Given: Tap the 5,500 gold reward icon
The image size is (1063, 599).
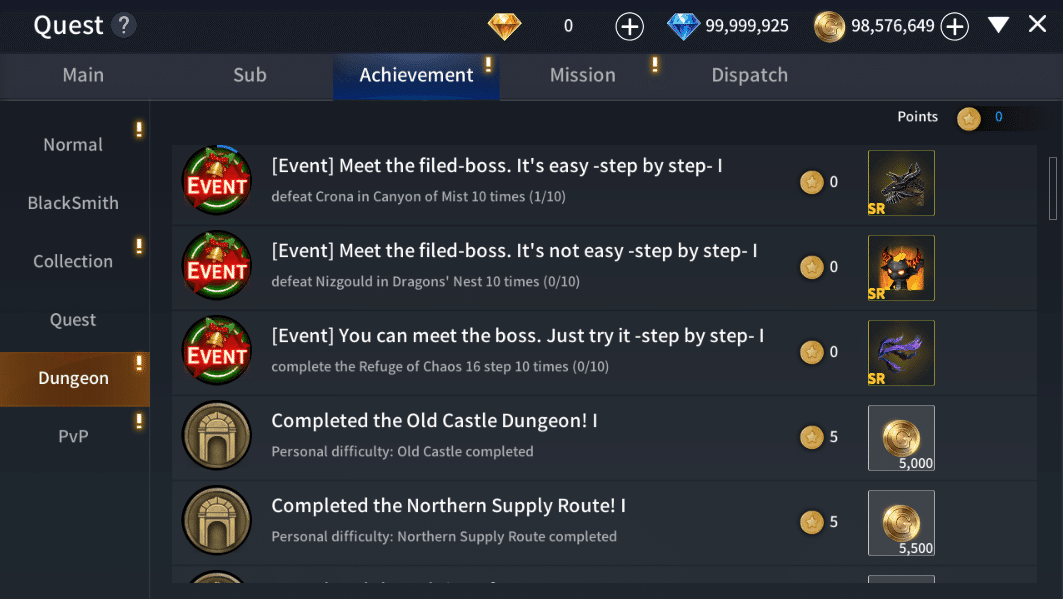Looking at the screenshot, I should coord(901,523).
